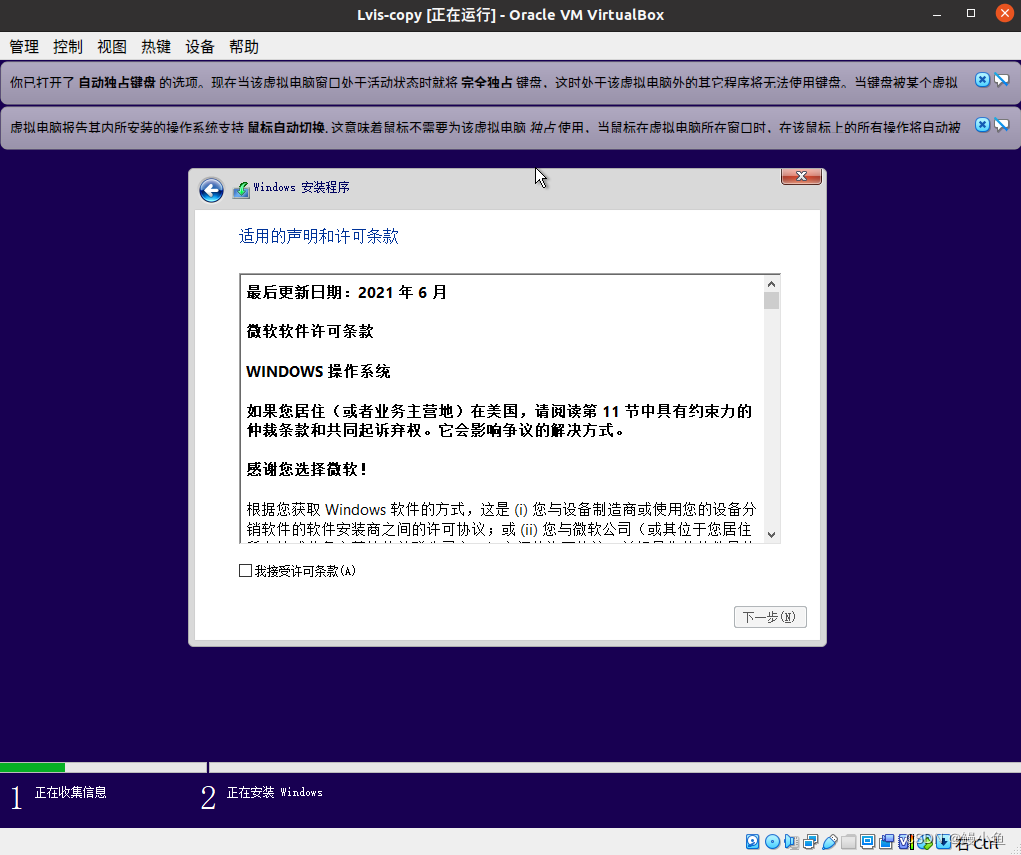The width and height of the screenshot is (1021, 855).
Task: Open the optical disk status icon
Action: coord(772,841)
